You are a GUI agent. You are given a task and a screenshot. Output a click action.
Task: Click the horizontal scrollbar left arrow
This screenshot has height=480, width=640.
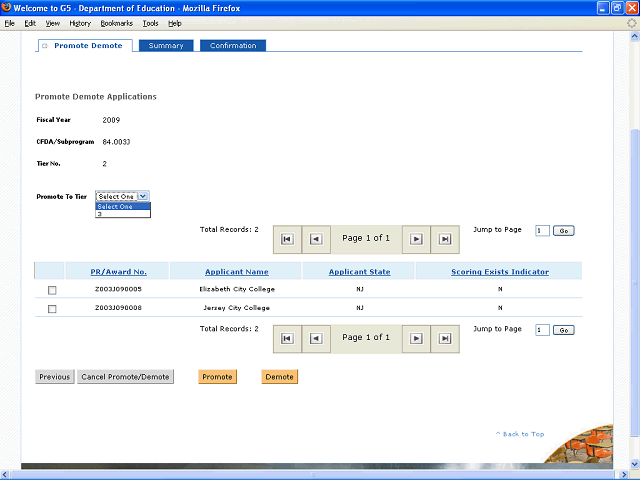click(6, 475)
